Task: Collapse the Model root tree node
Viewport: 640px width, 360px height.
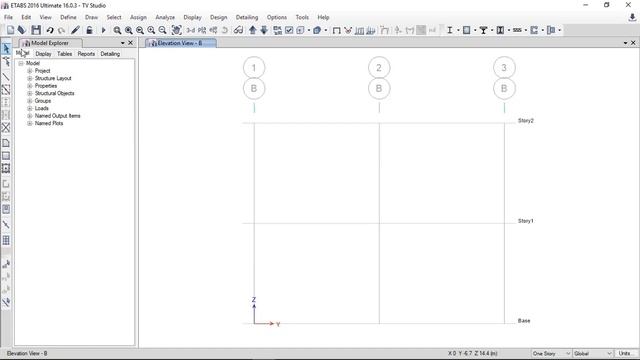Action: coord(21,63)
